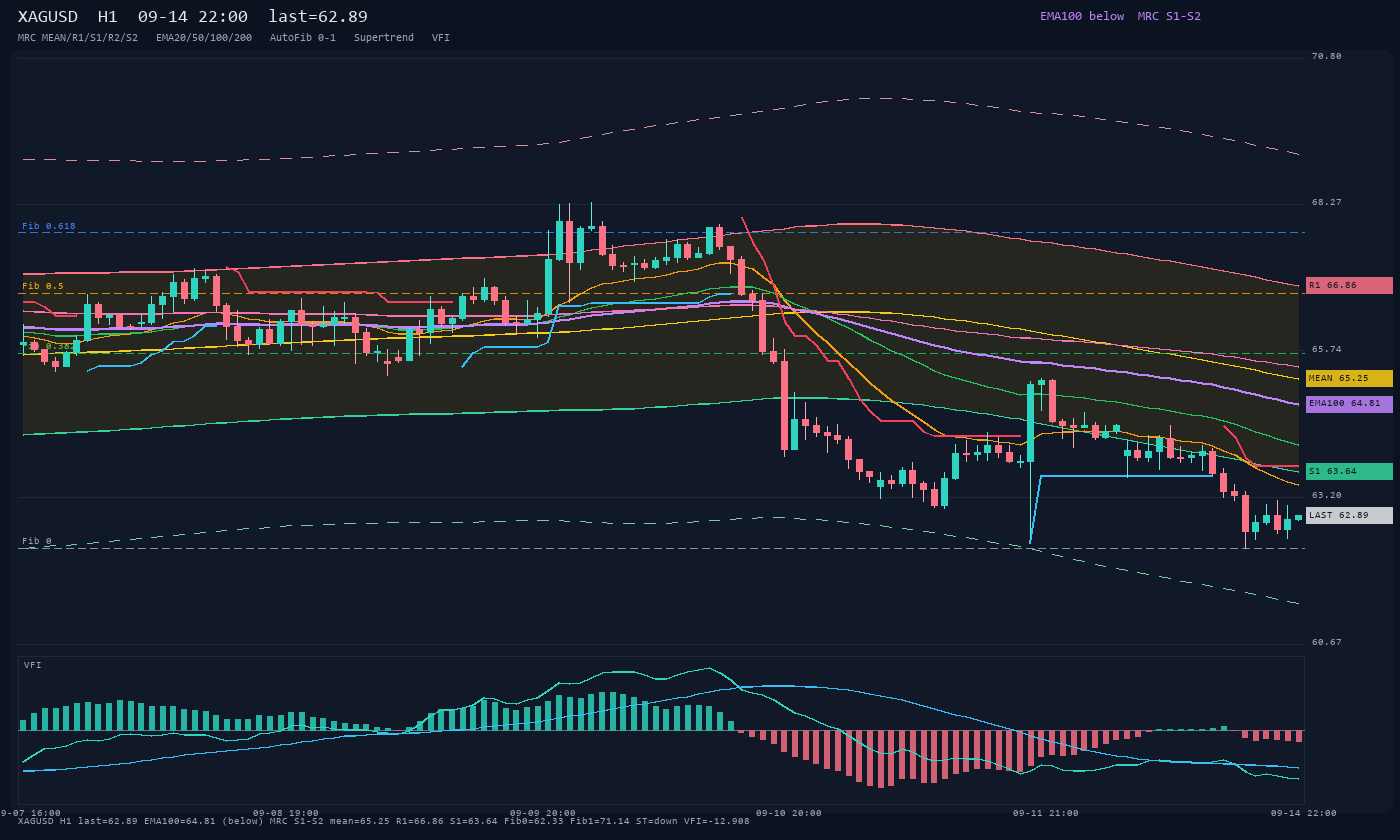This screenshot has width=1400, height=840.
Task: Select the MRC MEAN/R1/S1/R2/S2 legend entry
Action: [78, 38]
